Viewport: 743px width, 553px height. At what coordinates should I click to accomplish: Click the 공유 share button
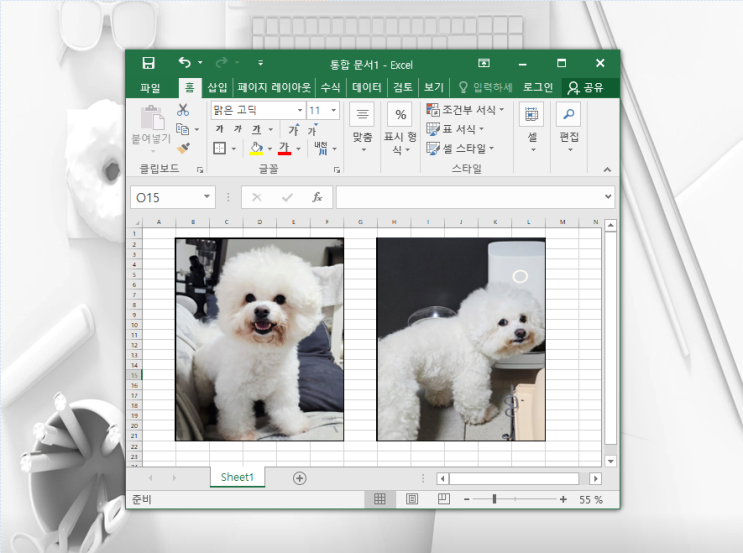pos(586,88)
